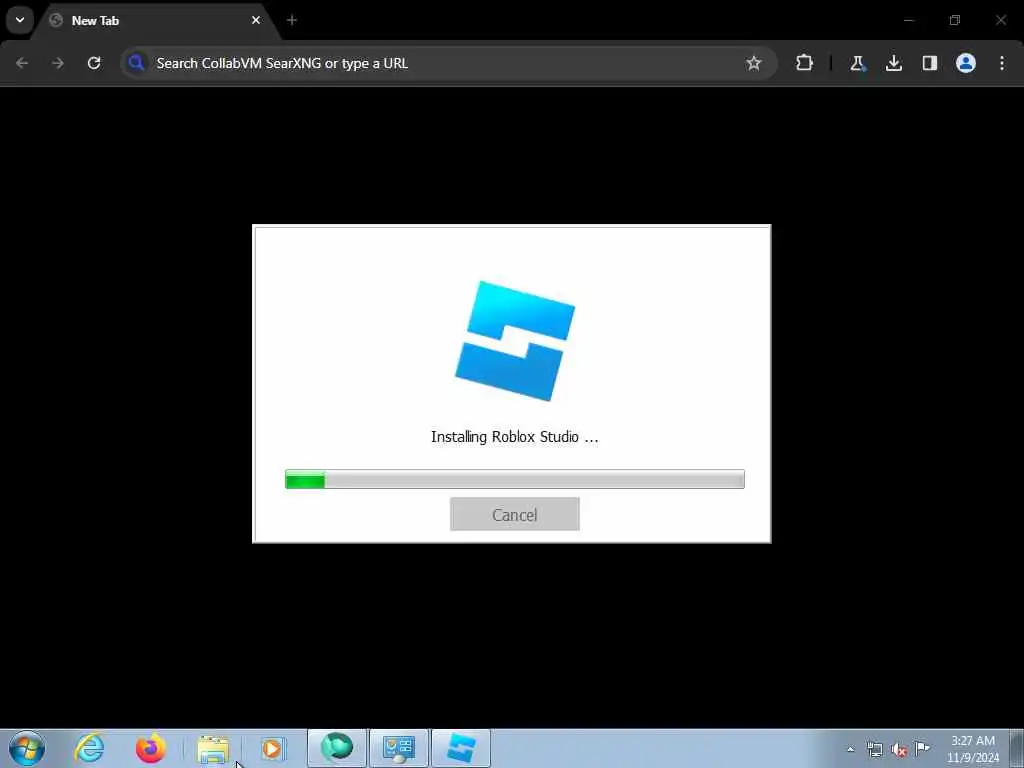The height and width of the screenshot is (768, 1024).
Task: Bookmark this tab with the star
Action: pos(754,63)
